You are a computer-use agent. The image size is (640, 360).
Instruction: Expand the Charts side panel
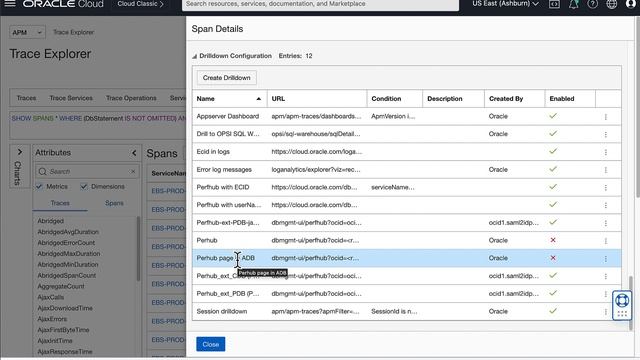[x=20, y=152]
